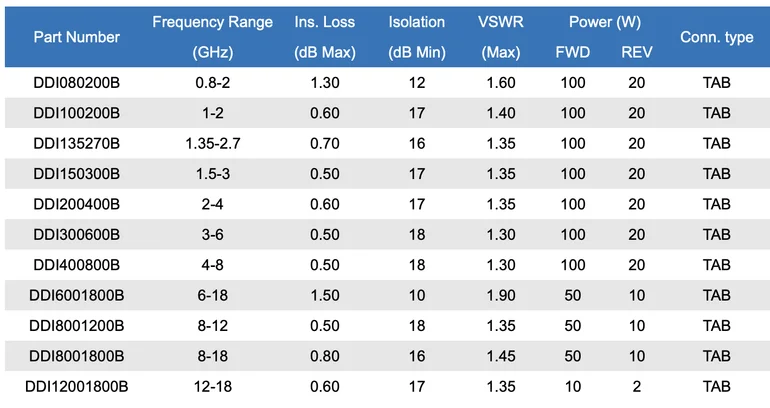Select part number DDI8001200B
Image resolution: width=770 pixels, height=408 pixels.
[x=77, y=325]
